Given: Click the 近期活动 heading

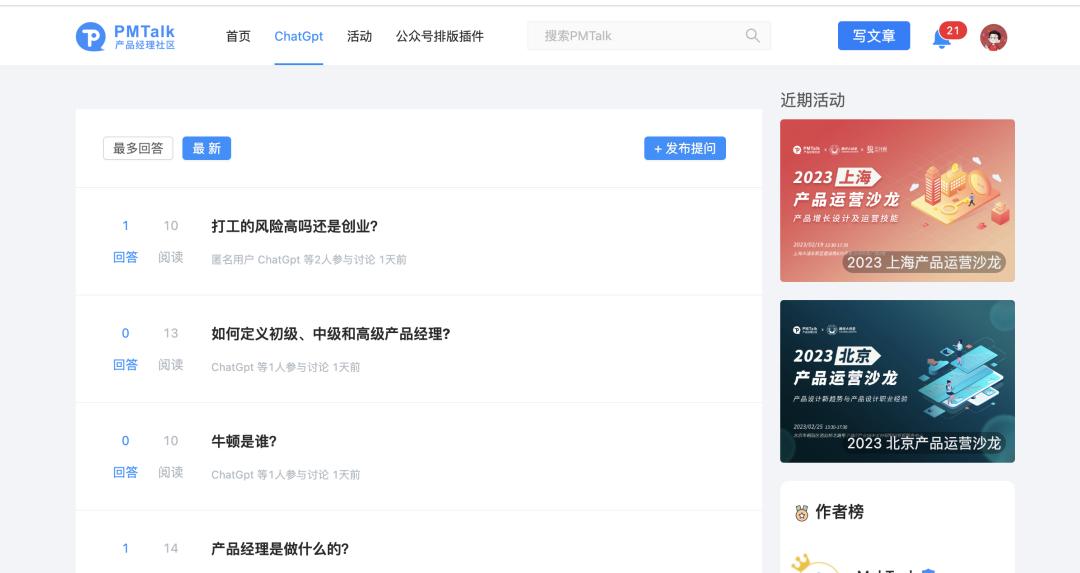Looking at the screenshot, I should click(x=813, y=101).
